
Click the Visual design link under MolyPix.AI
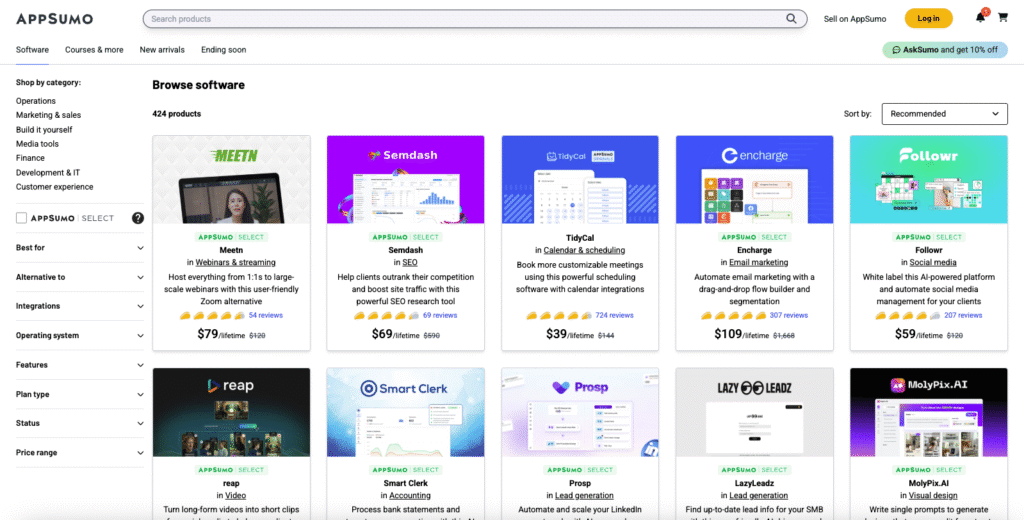click(933, 496)
